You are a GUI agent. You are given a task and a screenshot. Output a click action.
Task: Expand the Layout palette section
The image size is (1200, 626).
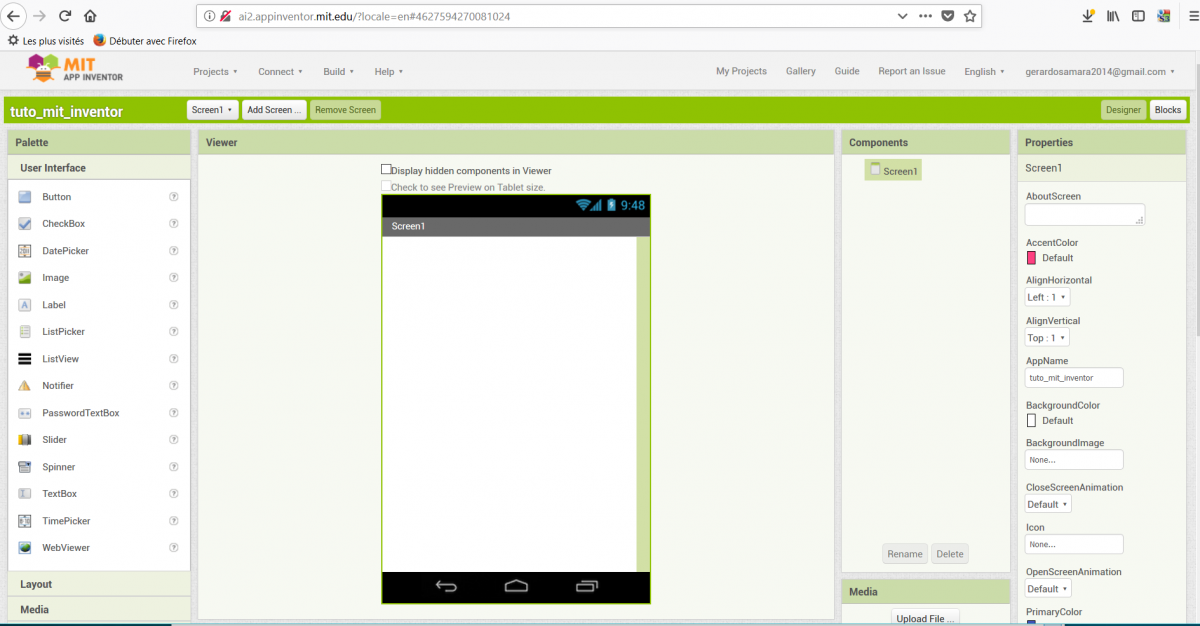coord(99,584)
